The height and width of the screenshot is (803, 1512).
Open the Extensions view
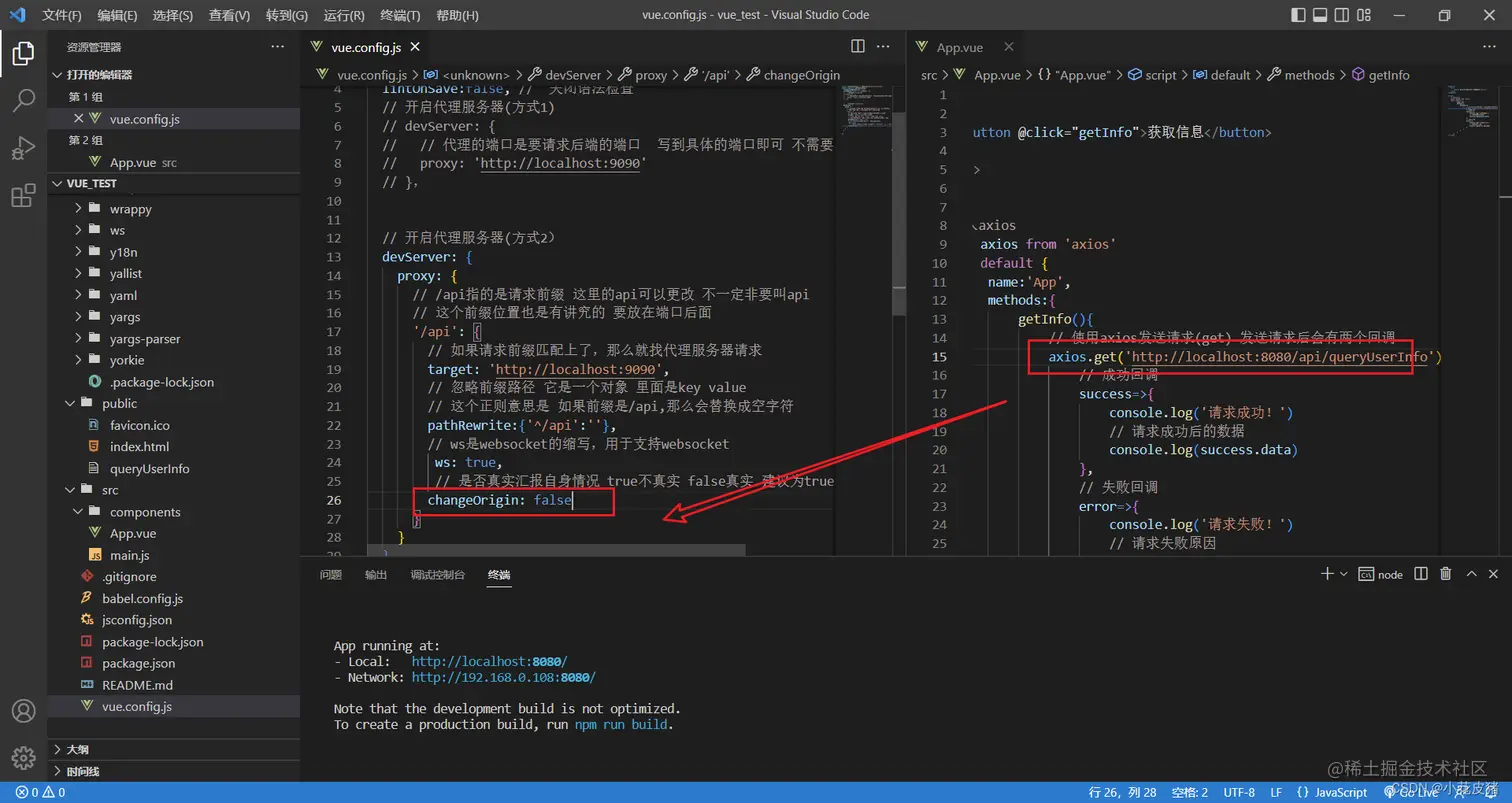[x=23, y=195]
